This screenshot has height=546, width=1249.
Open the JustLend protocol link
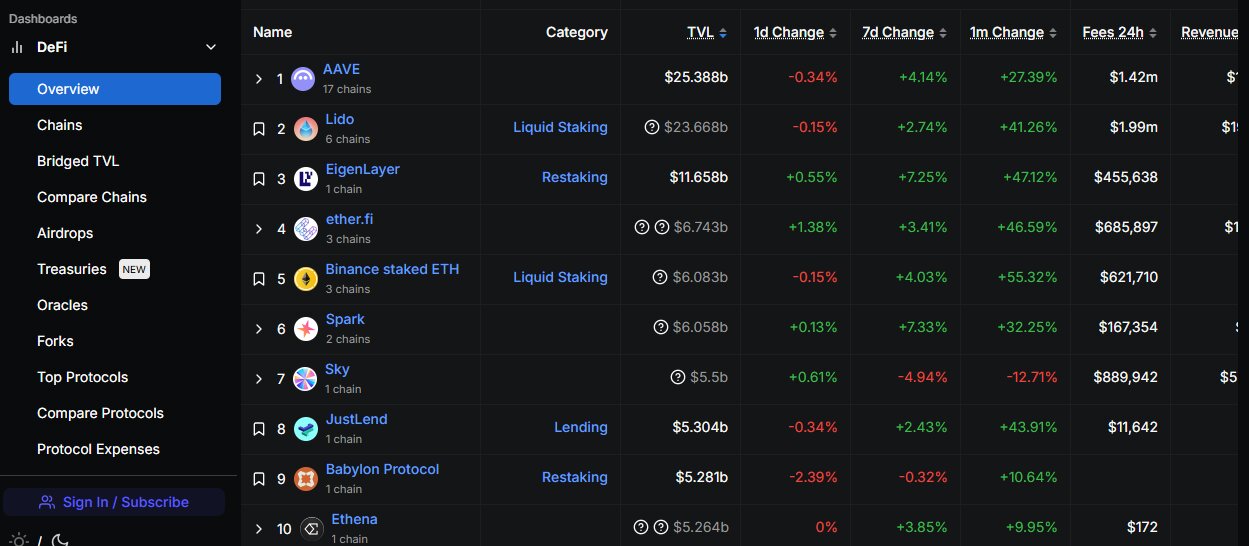coord(356,419)
